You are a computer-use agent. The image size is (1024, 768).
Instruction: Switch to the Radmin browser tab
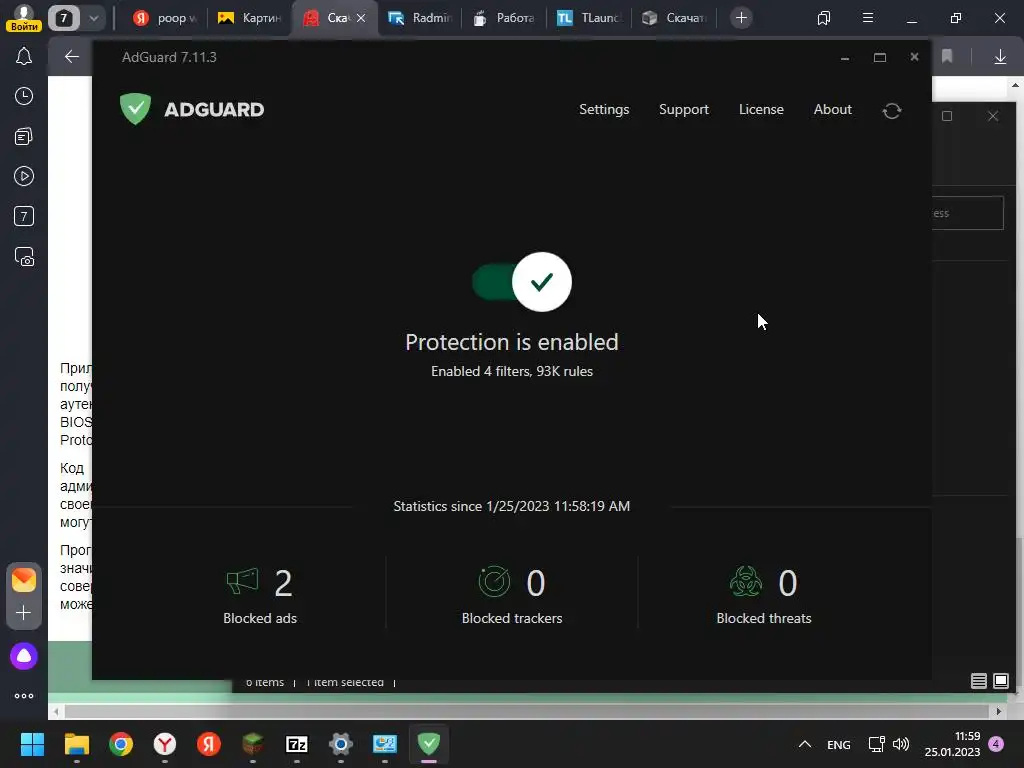(419, 18)
